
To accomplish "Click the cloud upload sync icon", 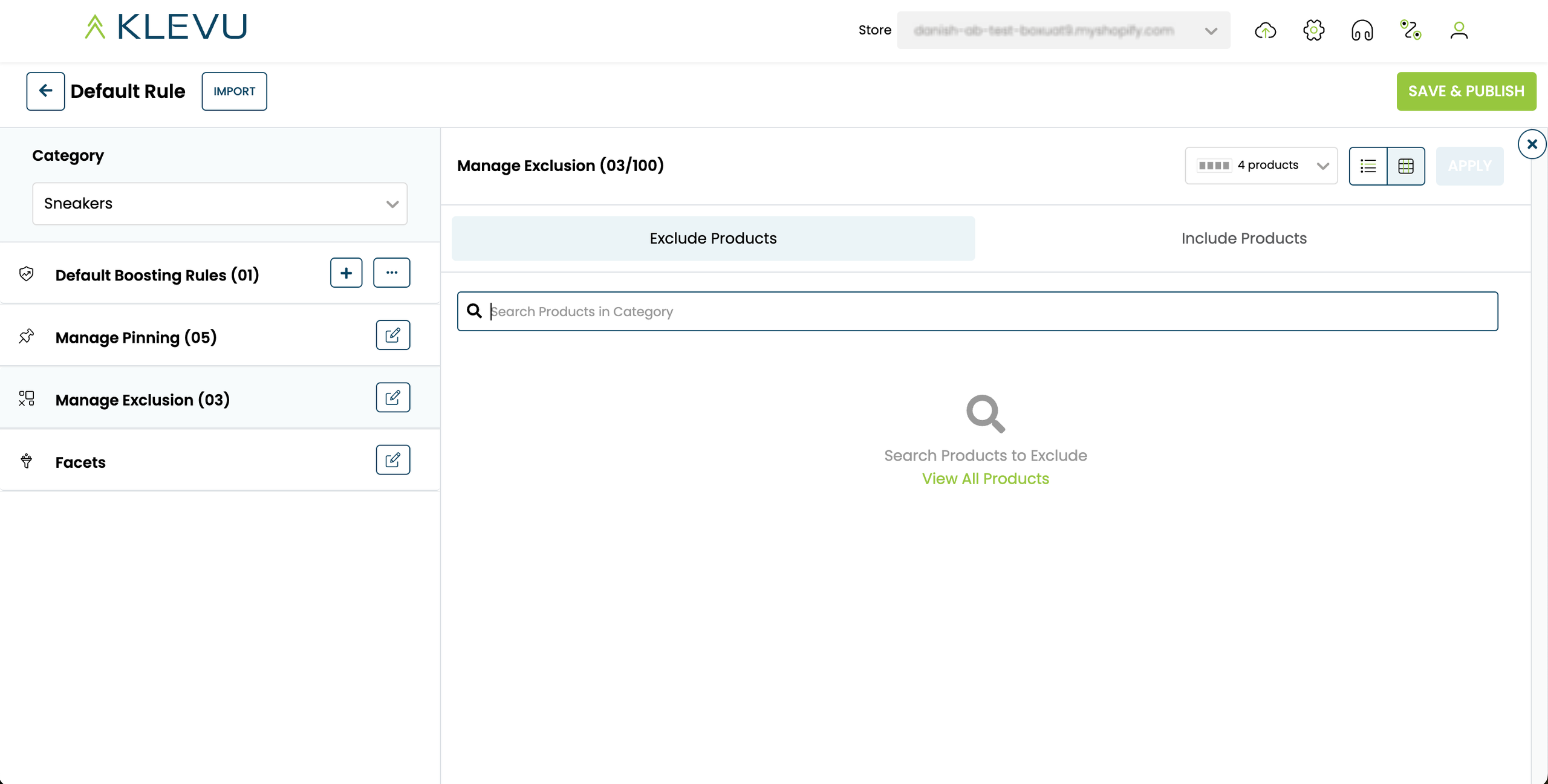I will coord(1265,30).
